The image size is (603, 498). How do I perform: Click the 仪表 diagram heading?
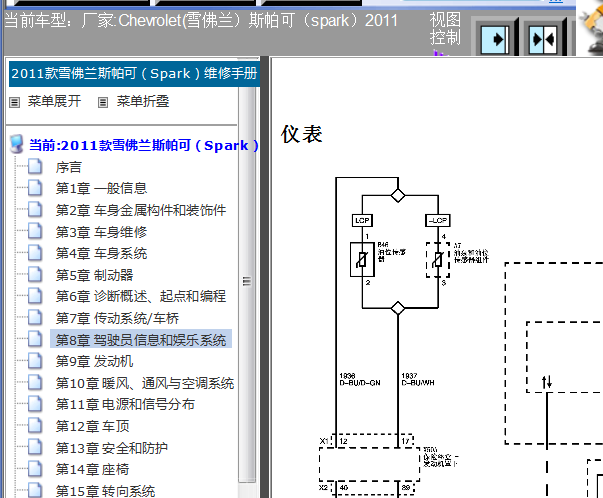[302, 135]
